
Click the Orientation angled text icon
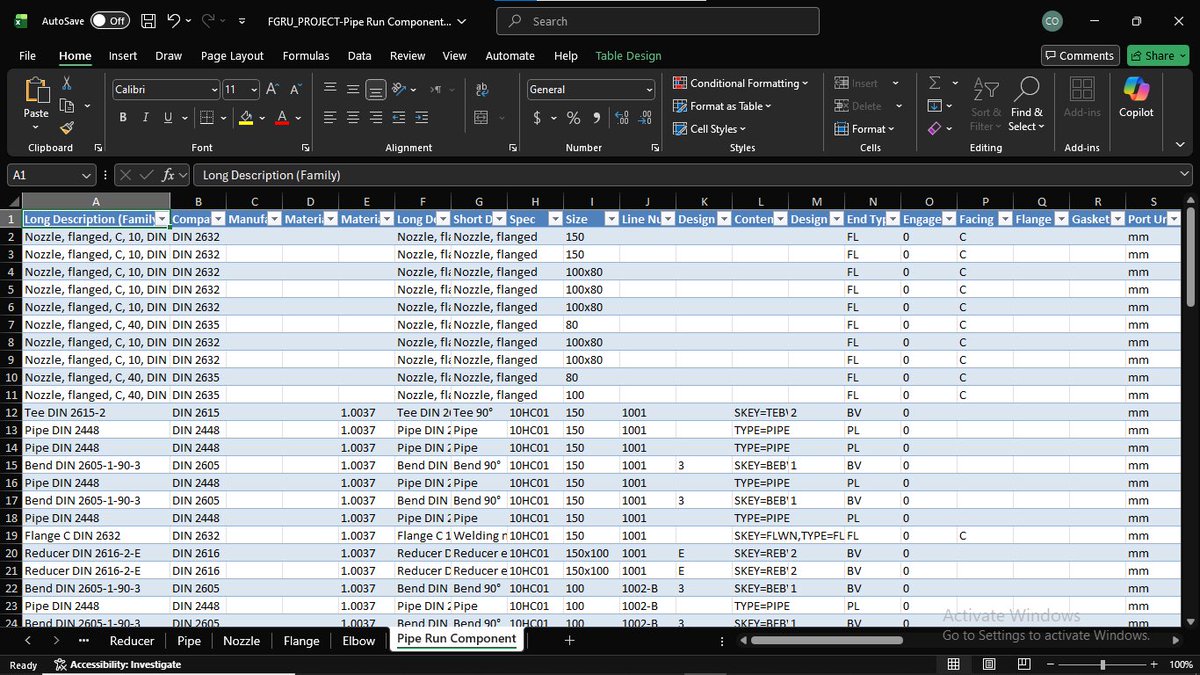(x=400, y=89)
